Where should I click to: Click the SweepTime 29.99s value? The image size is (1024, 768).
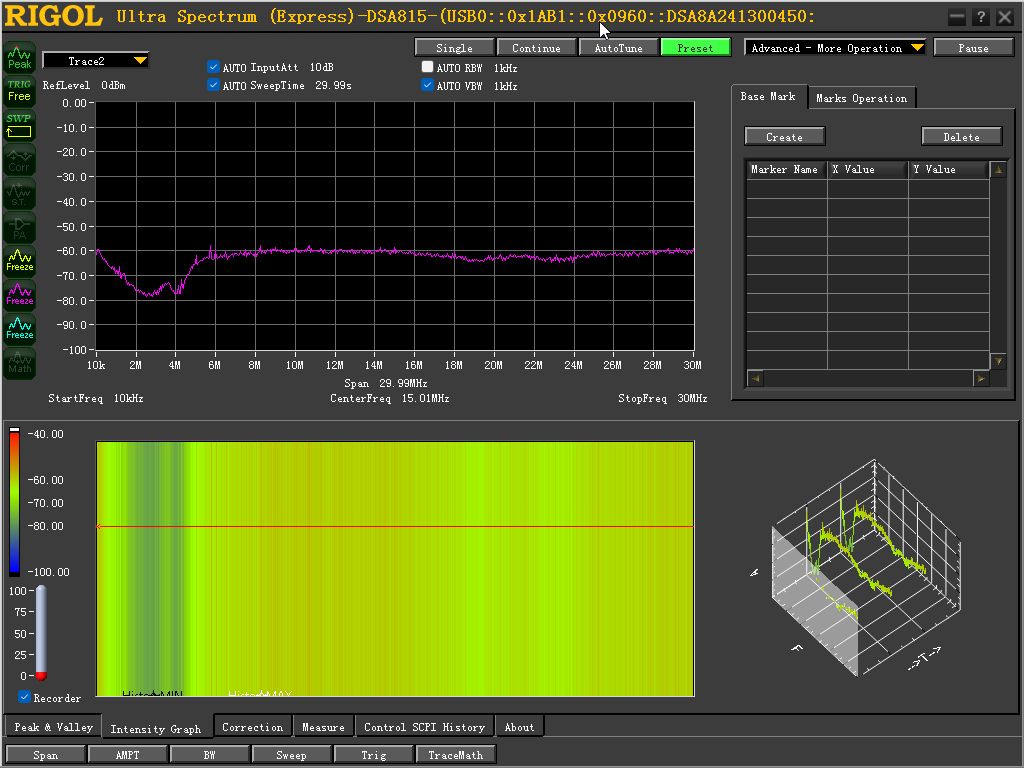tap(333, 86)
